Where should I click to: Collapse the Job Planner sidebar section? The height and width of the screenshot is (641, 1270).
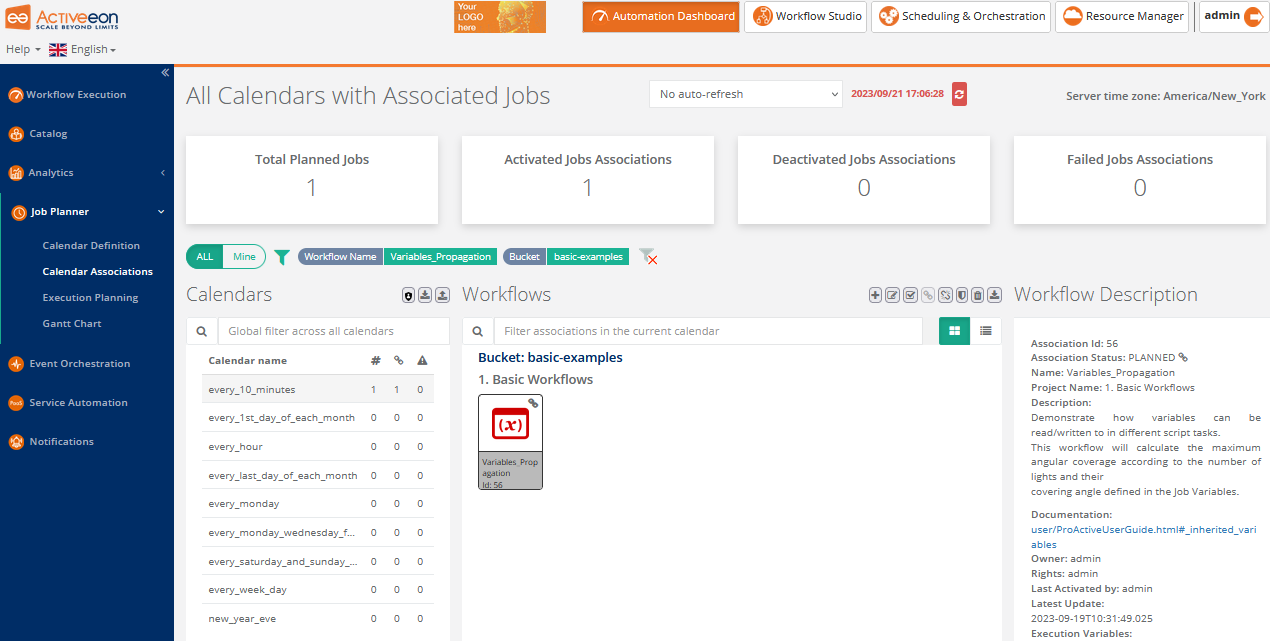tap(87, 212)
